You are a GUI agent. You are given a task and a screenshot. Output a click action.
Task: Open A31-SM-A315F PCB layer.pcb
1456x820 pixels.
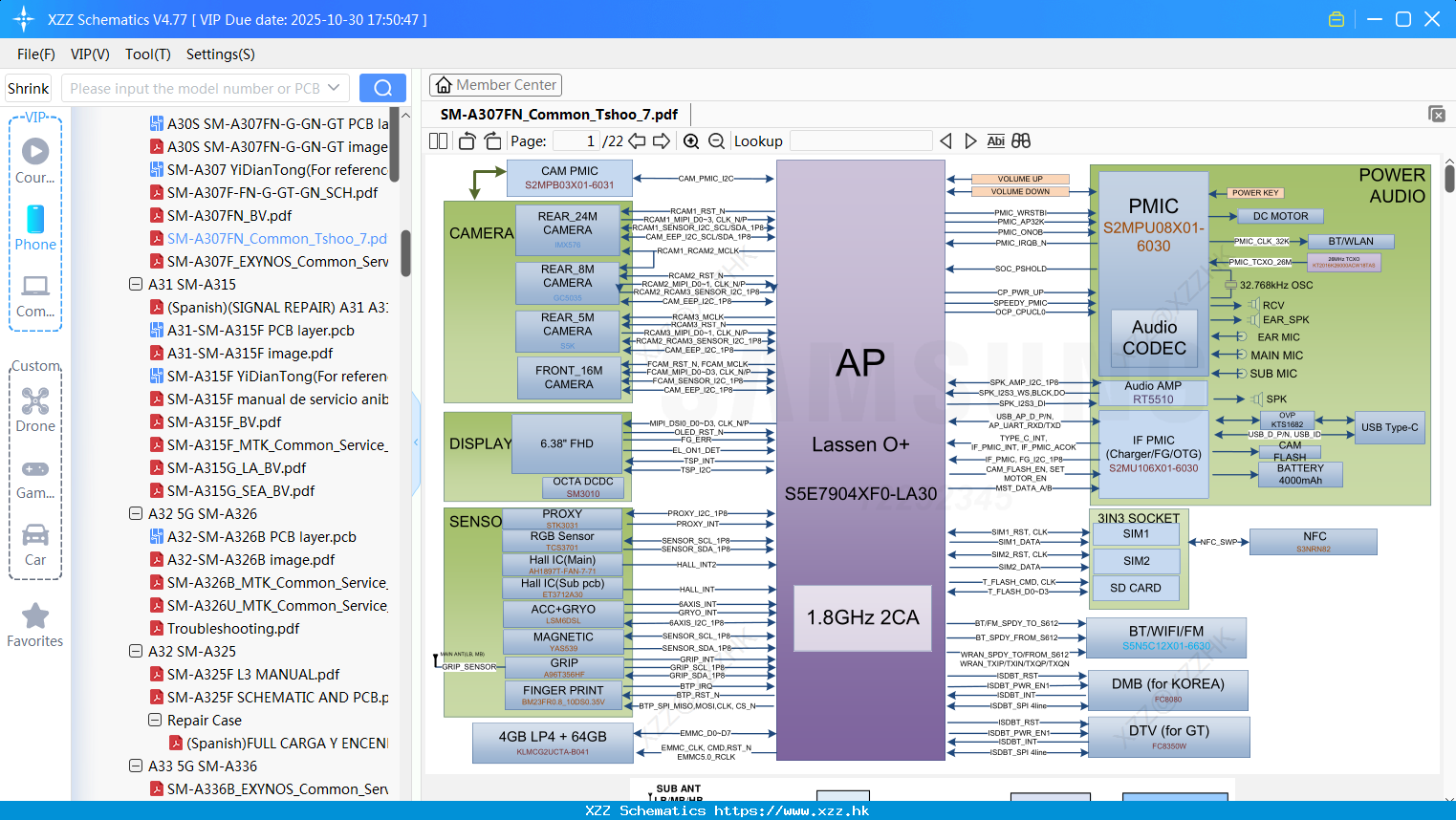(x=251, y=330)
